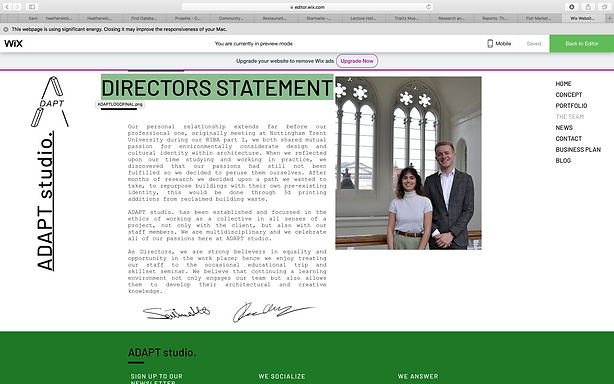Switch to the Projekte - D... tab
The height and width of the screenshot is (384, 614).
[188, 18]
